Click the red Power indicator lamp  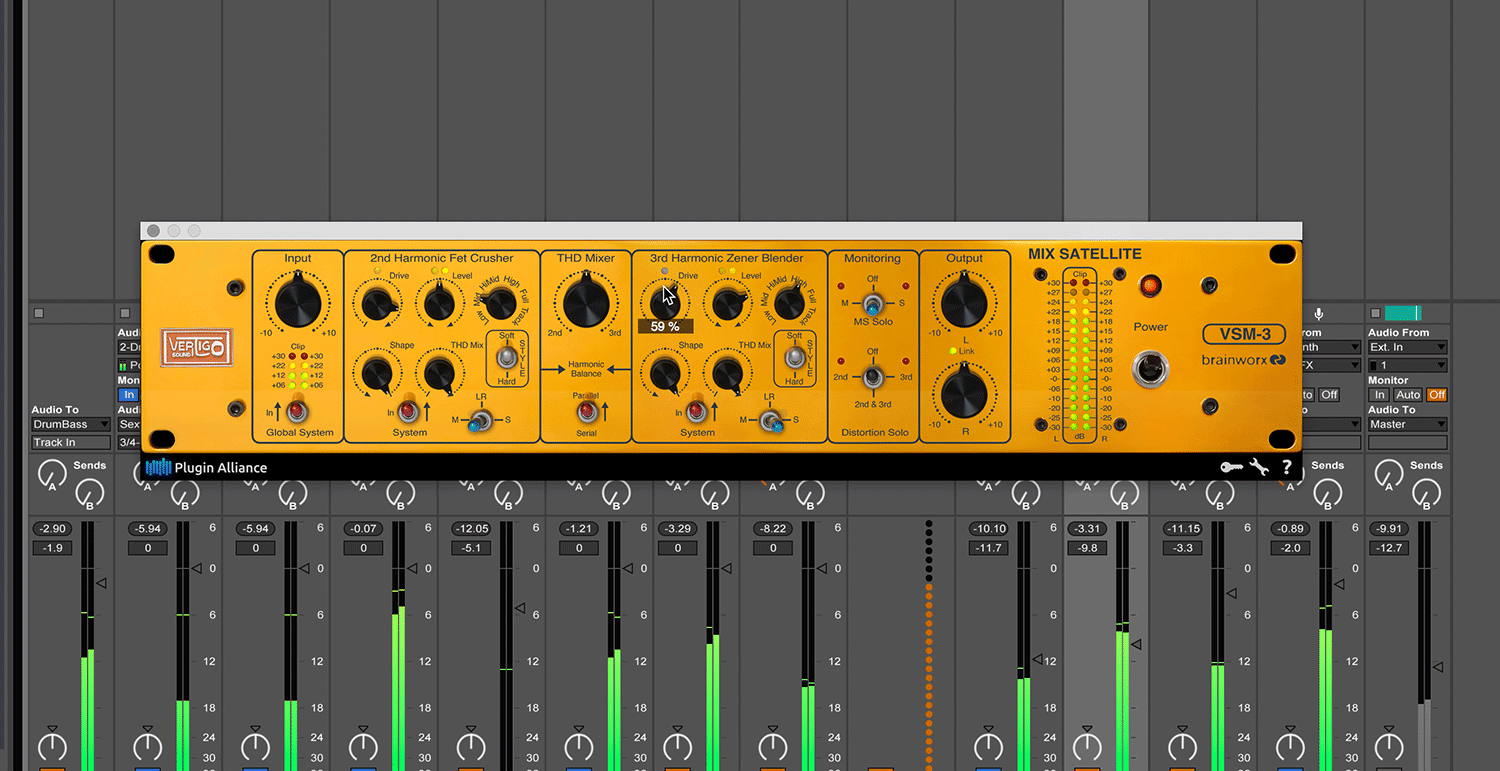[1151, 286]
